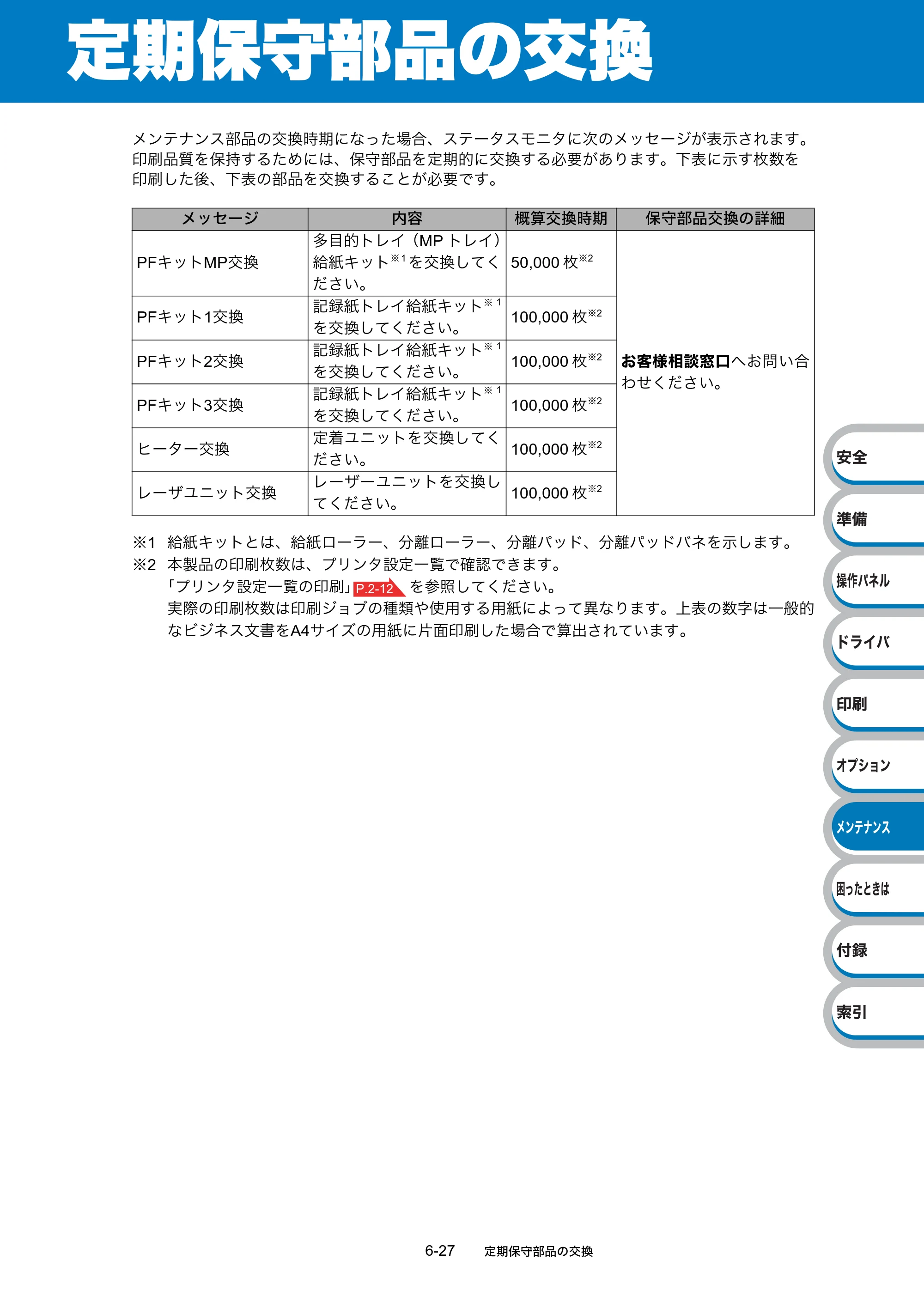Click the 保守部品交換の詳細 column header
924x1308 pixels.
[715, 219]
